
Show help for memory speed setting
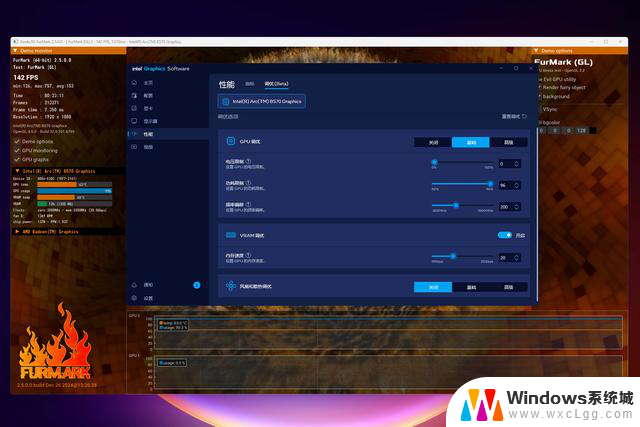248,255
